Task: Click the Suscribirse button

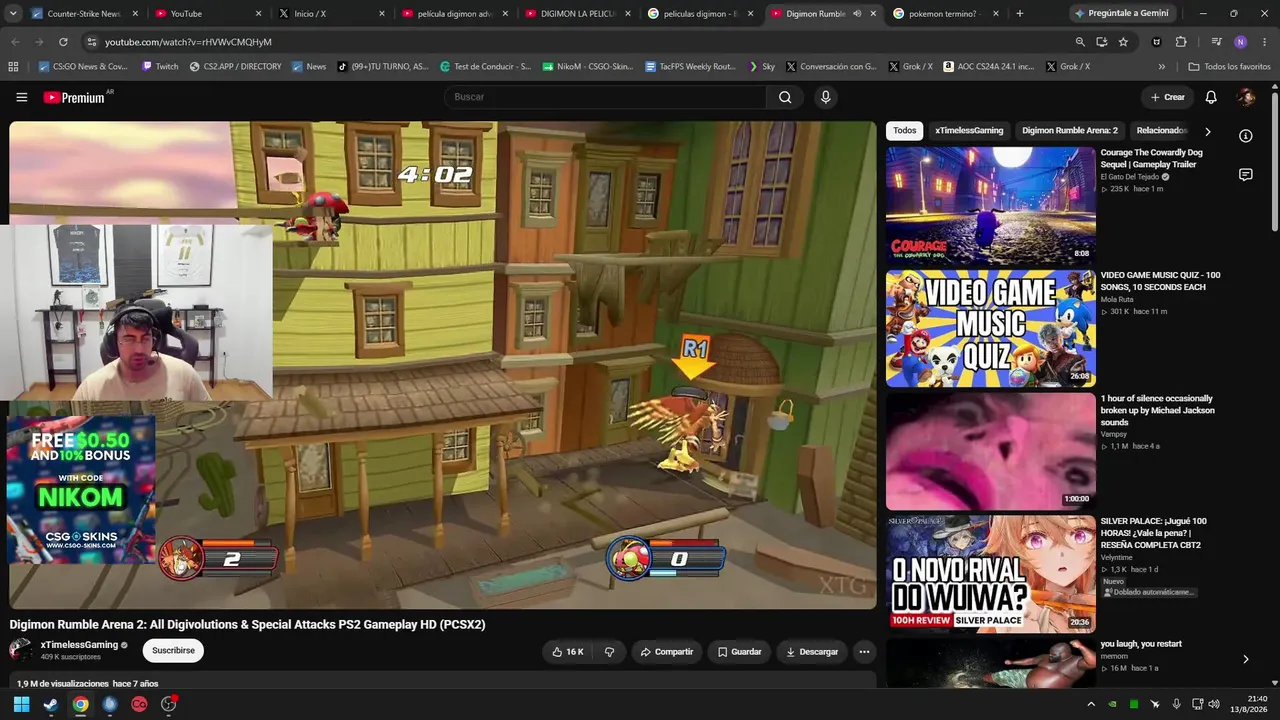Action: point(173,651)
